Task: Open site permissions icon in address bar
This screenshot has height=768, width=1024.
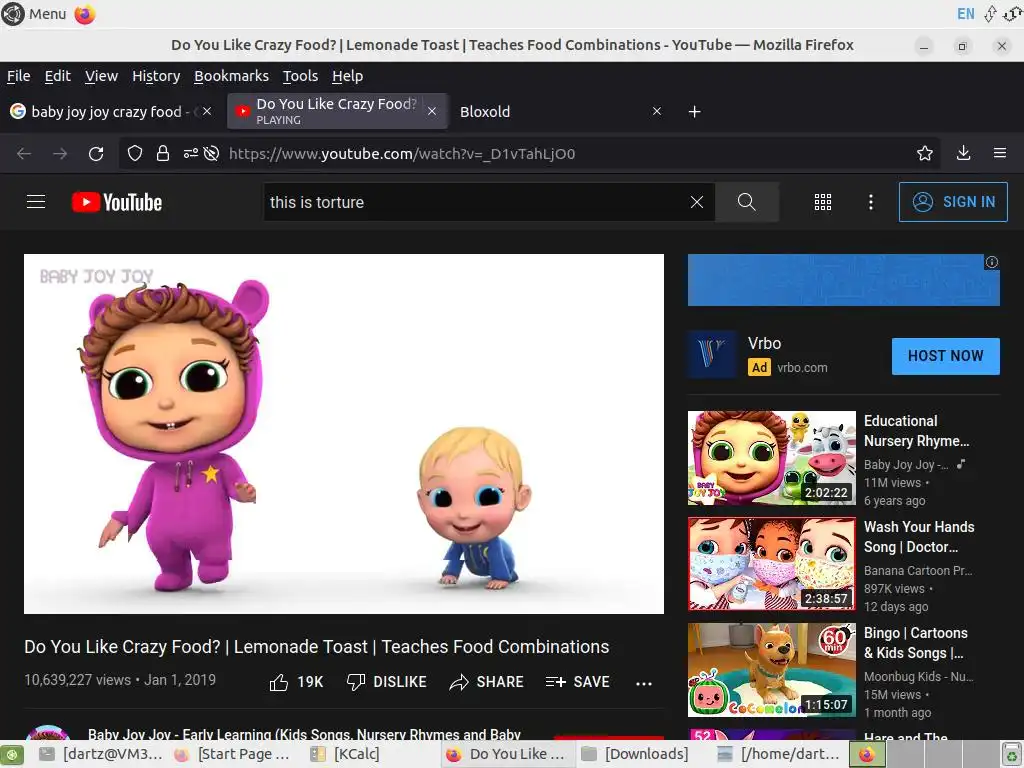Action: tap(190, 153)
